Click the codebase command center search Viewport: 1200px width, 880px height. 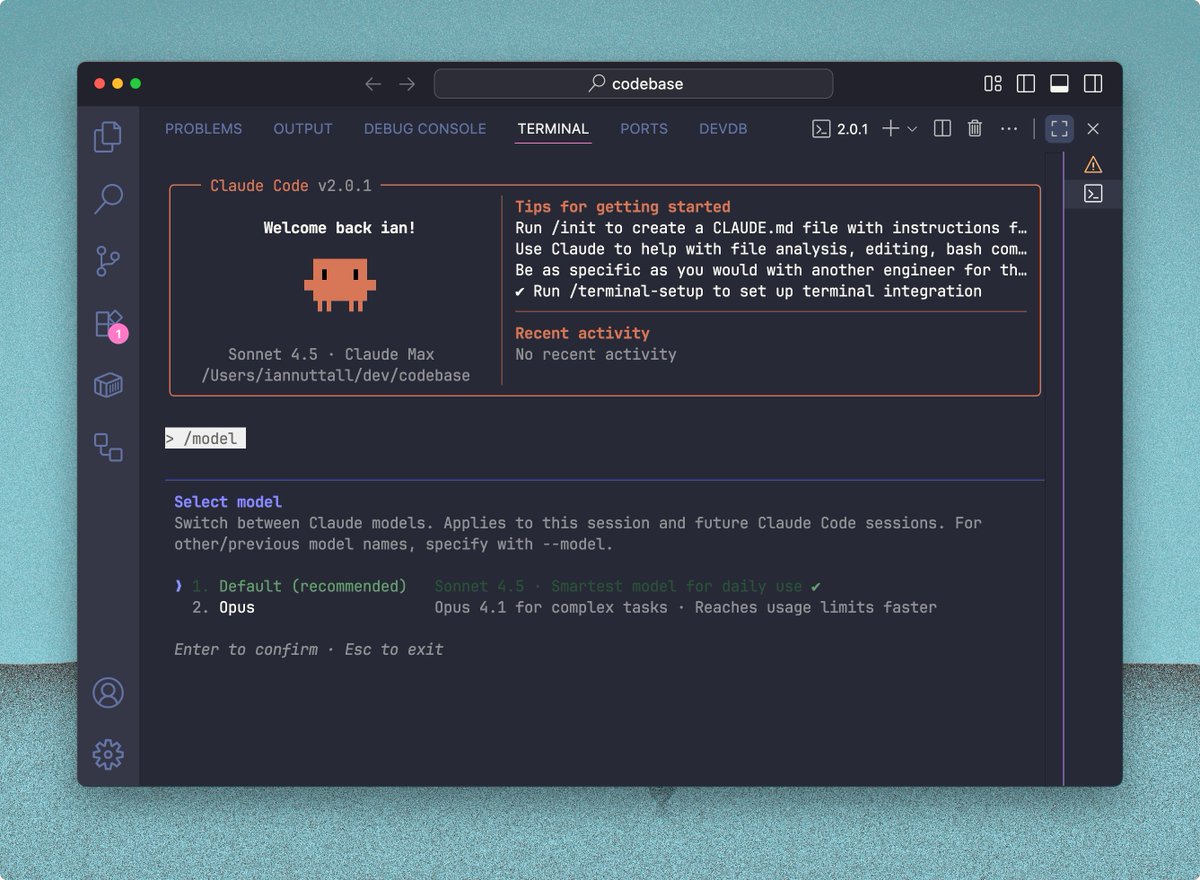[x=633, y=84]
